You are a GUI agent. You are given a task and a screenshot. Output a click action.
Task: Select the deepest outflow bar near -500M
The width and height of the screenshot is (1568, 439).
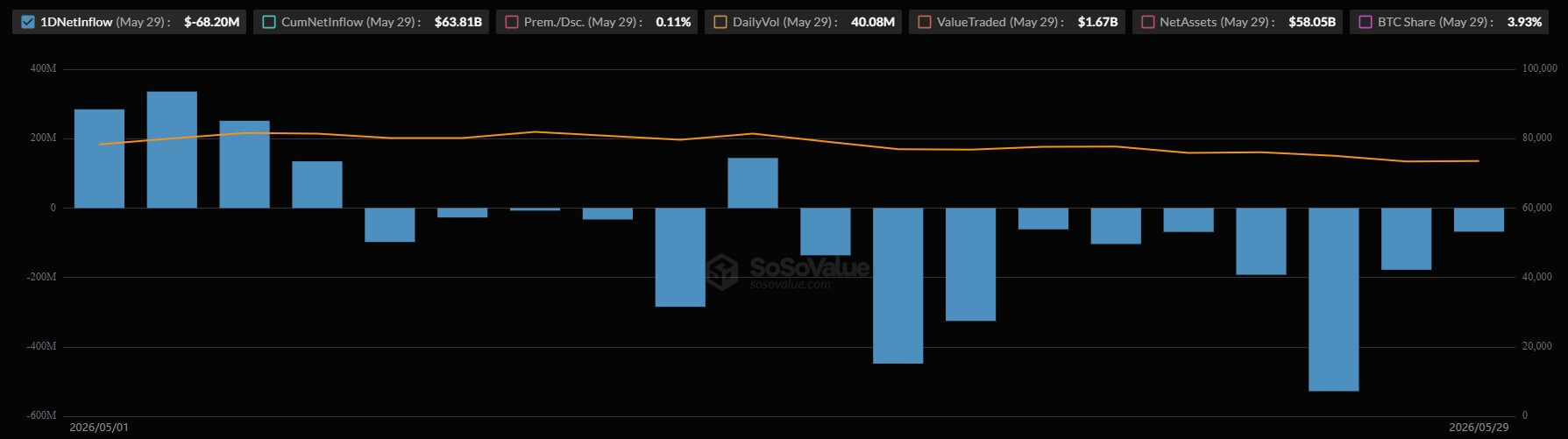(1333, 299)
